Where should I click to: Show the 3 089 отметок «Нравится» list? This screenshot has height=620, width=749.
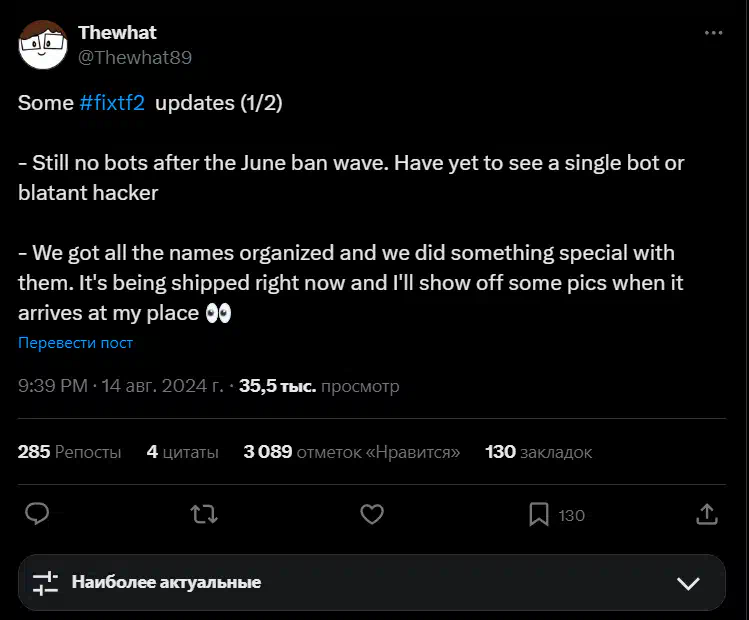pos(352,452)
